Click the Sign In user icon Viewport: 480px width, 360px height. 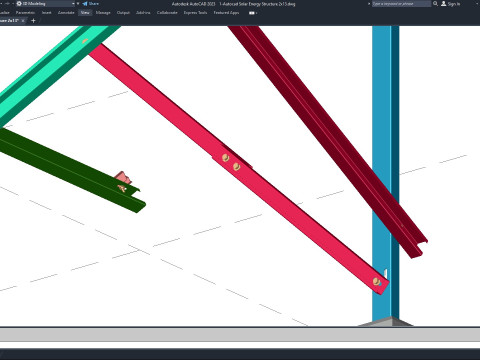444,4
